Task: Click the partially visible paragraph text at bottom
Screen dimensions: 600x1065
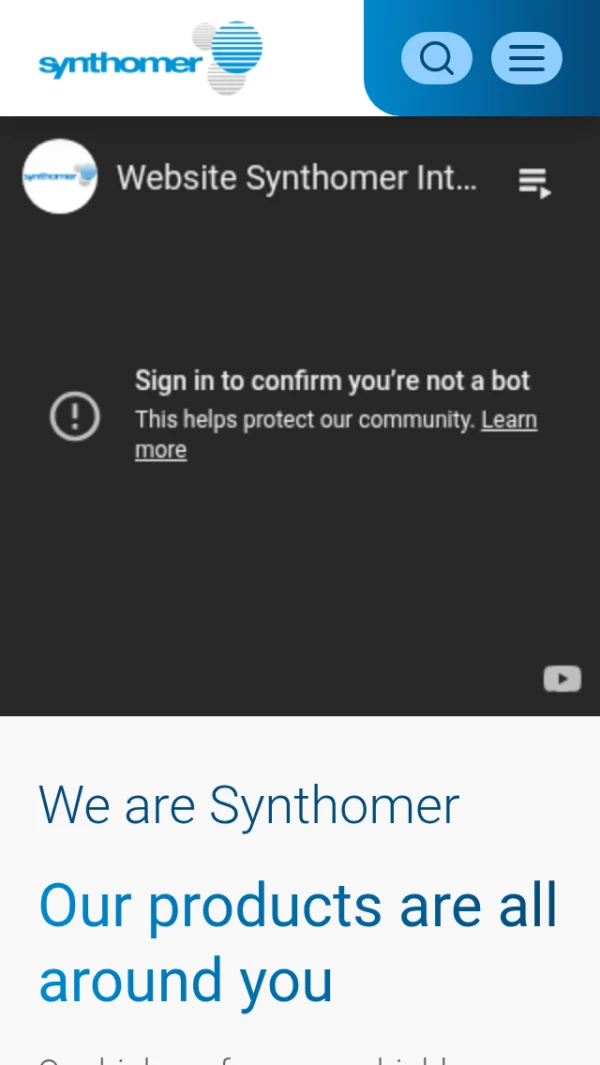Action: tap(245, 1060)
